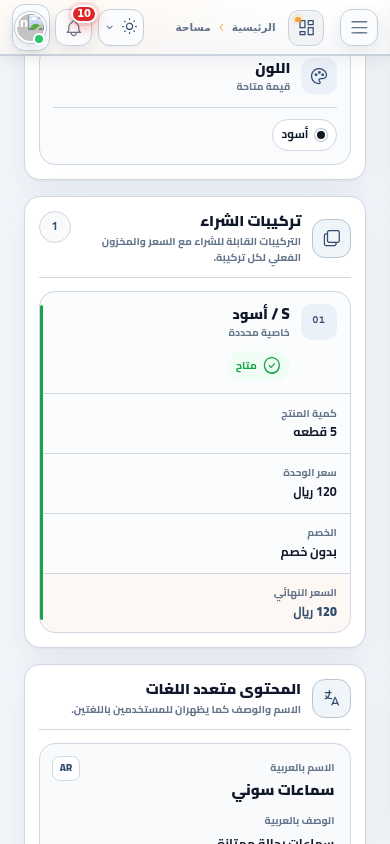Click the 01 variant number badge
This screenshot has width=390, height=844.
pyautogui.click(x=319, y=322)
